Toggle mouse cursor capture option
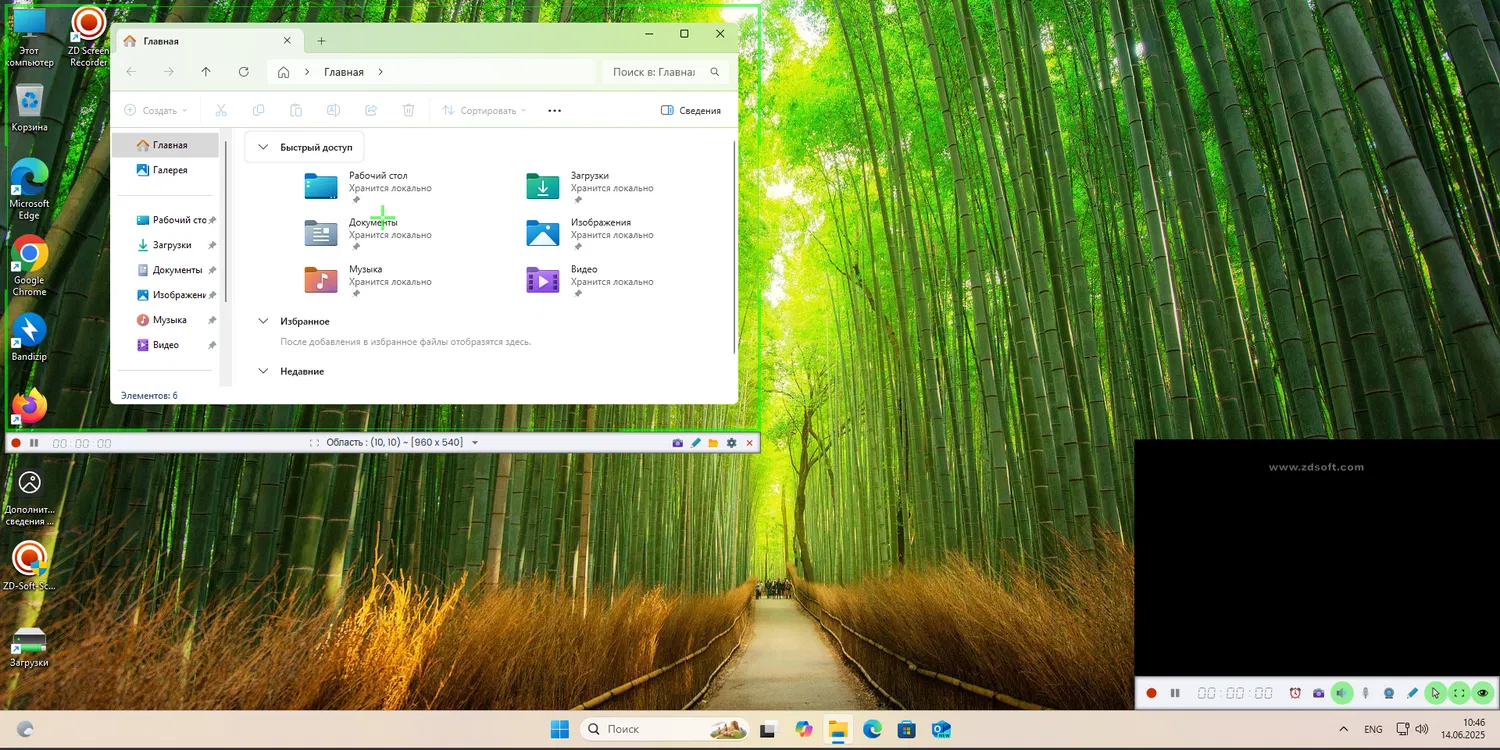This screenshot has height=750, width=1500. 1436,693
